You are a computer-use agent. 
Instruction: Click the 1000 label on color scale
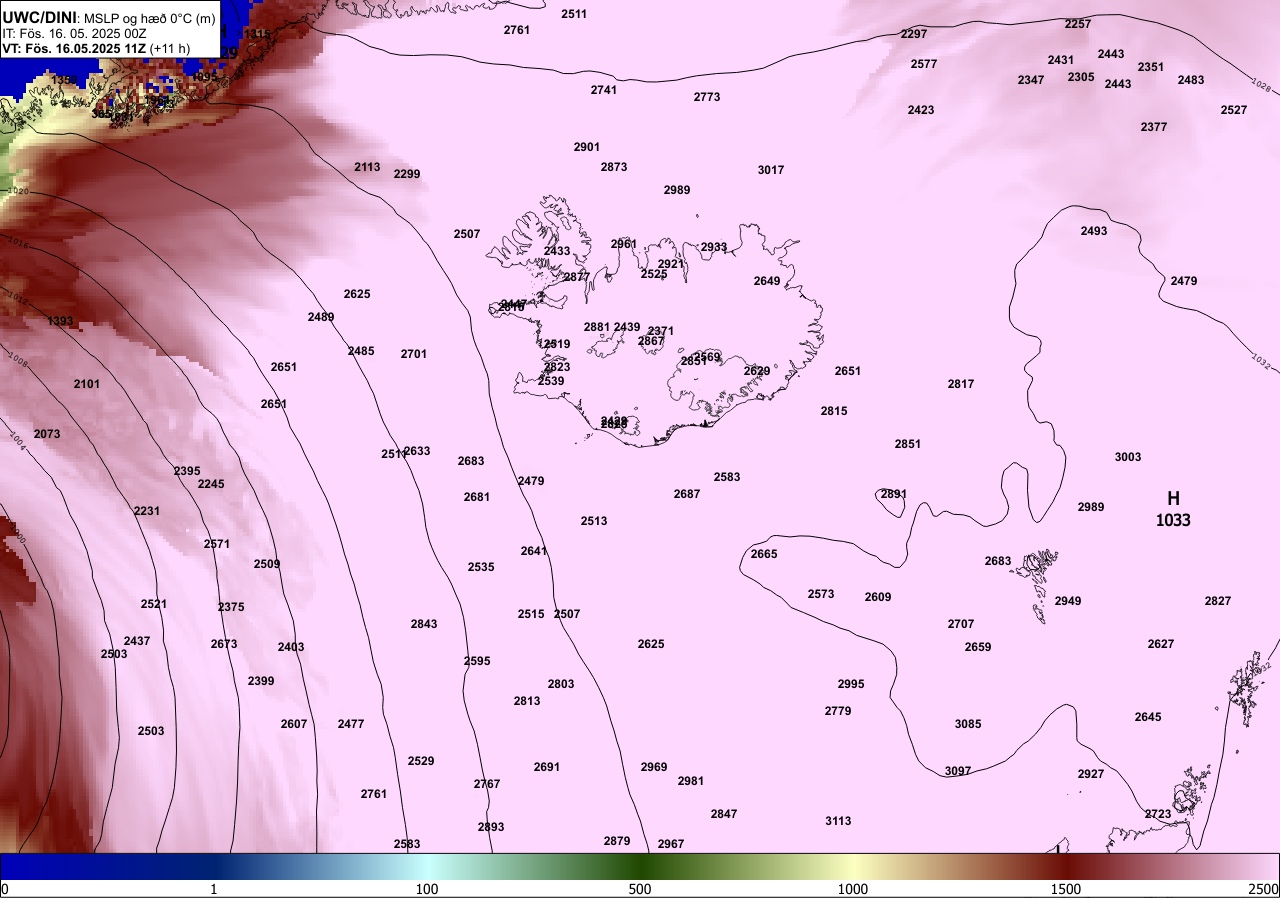(x=853, y=889)
